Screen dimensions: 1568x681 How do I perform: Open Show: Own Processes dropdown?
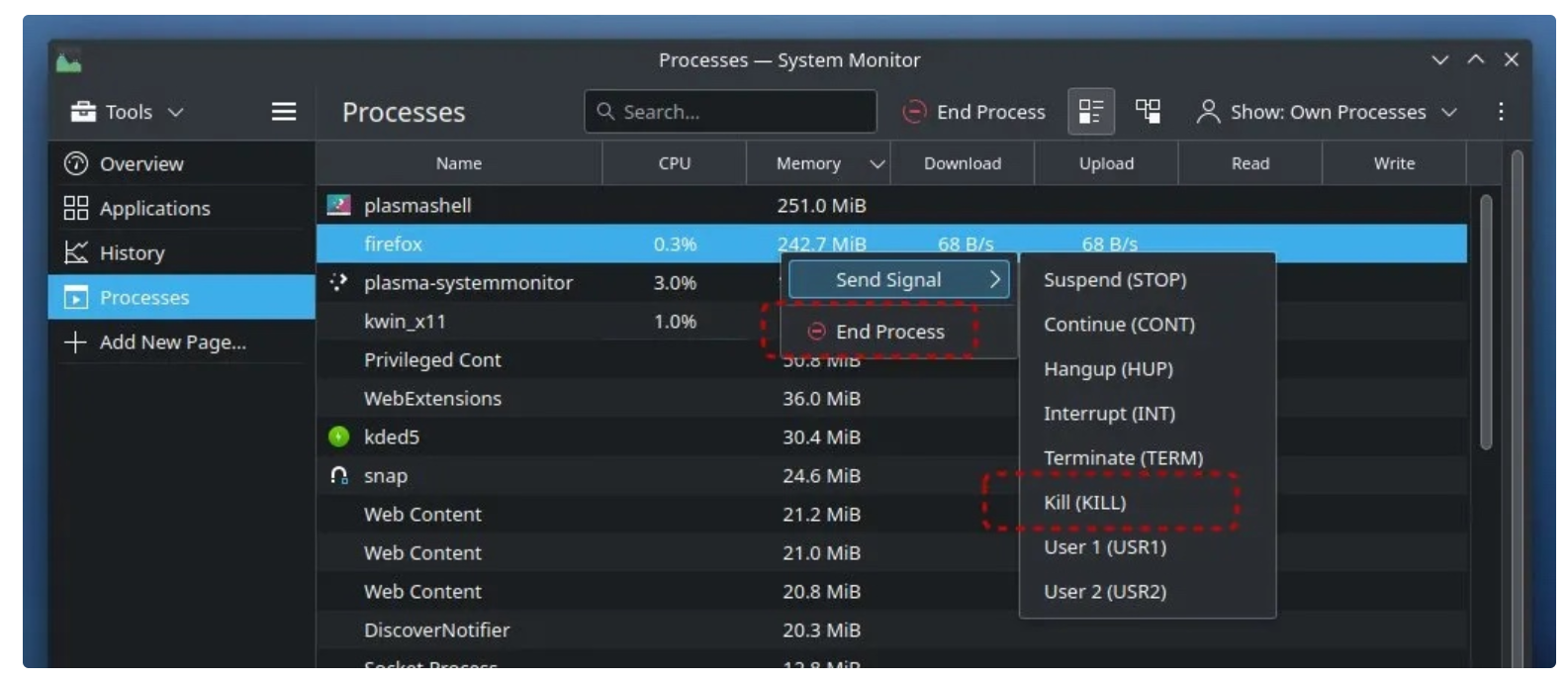pyautogui.click(x=1327, y=112)
